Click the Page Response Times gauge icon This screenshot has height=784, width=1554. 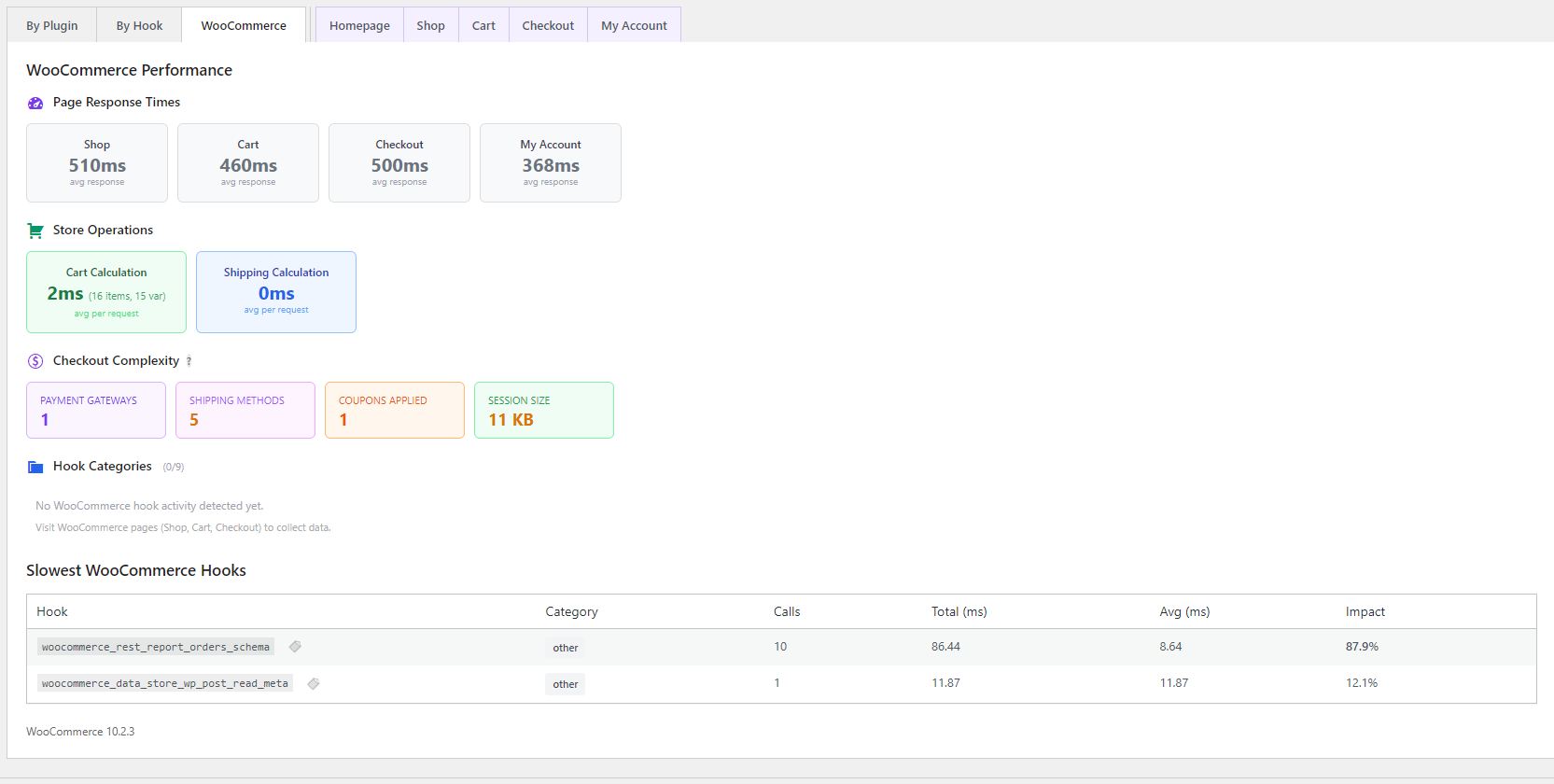pyautogui.click(x=35, y=103)
